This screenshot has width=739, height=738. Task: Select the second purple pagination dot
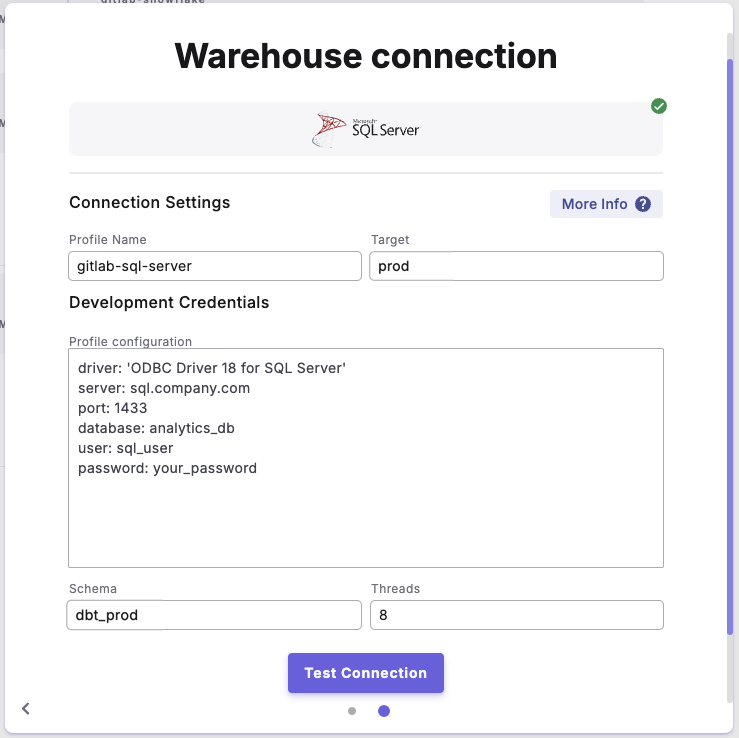[384, 711]
